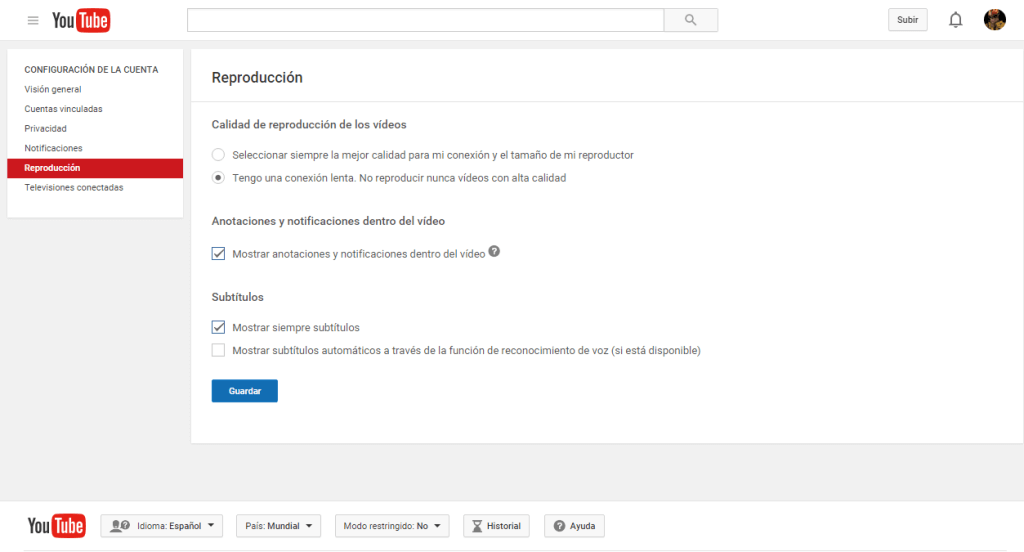Select slow connection radio option

(x=218, y=178)
